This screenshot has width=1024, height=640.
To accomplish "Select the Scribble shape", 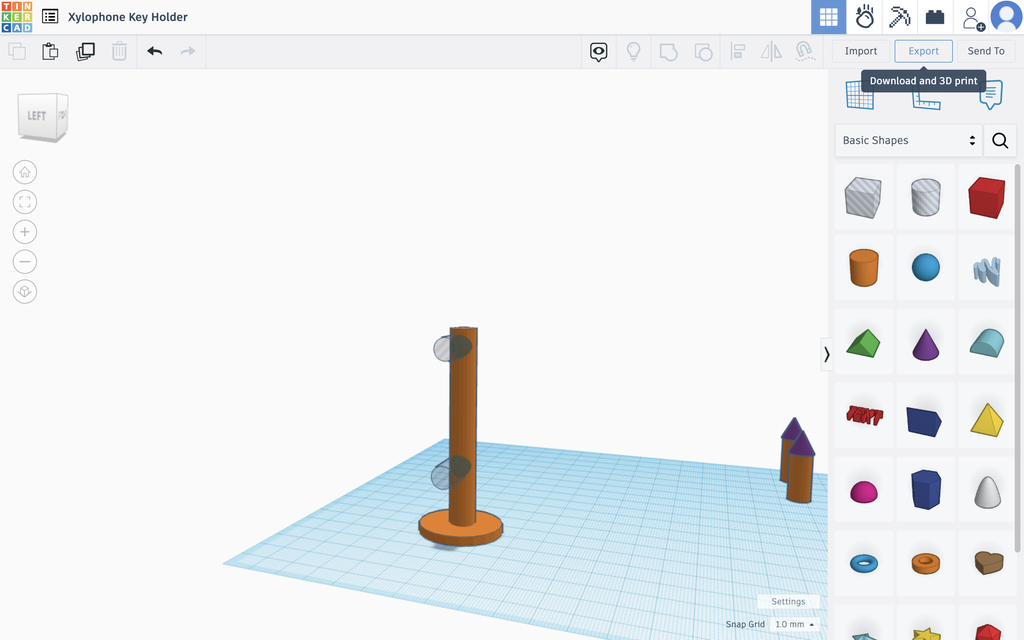I will click(x=987, y=270).
